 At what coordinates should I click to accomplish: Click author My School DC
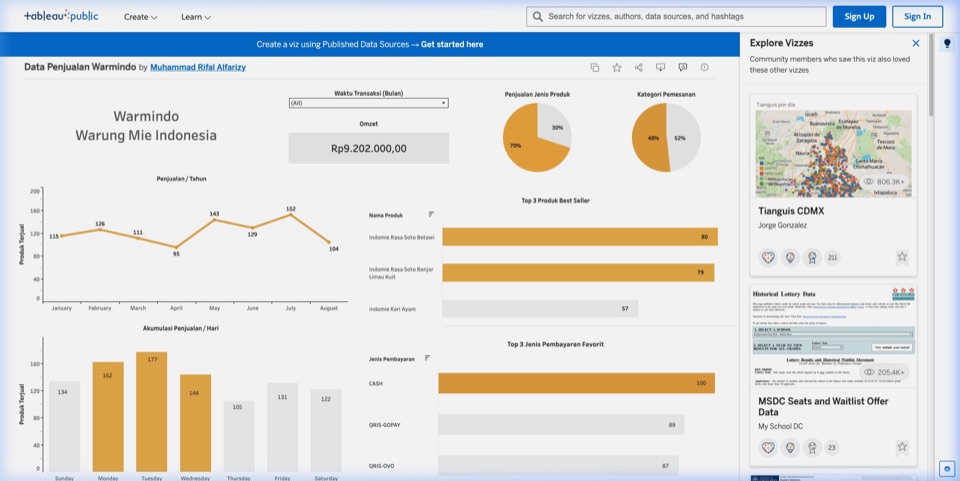tap(781, 426)
